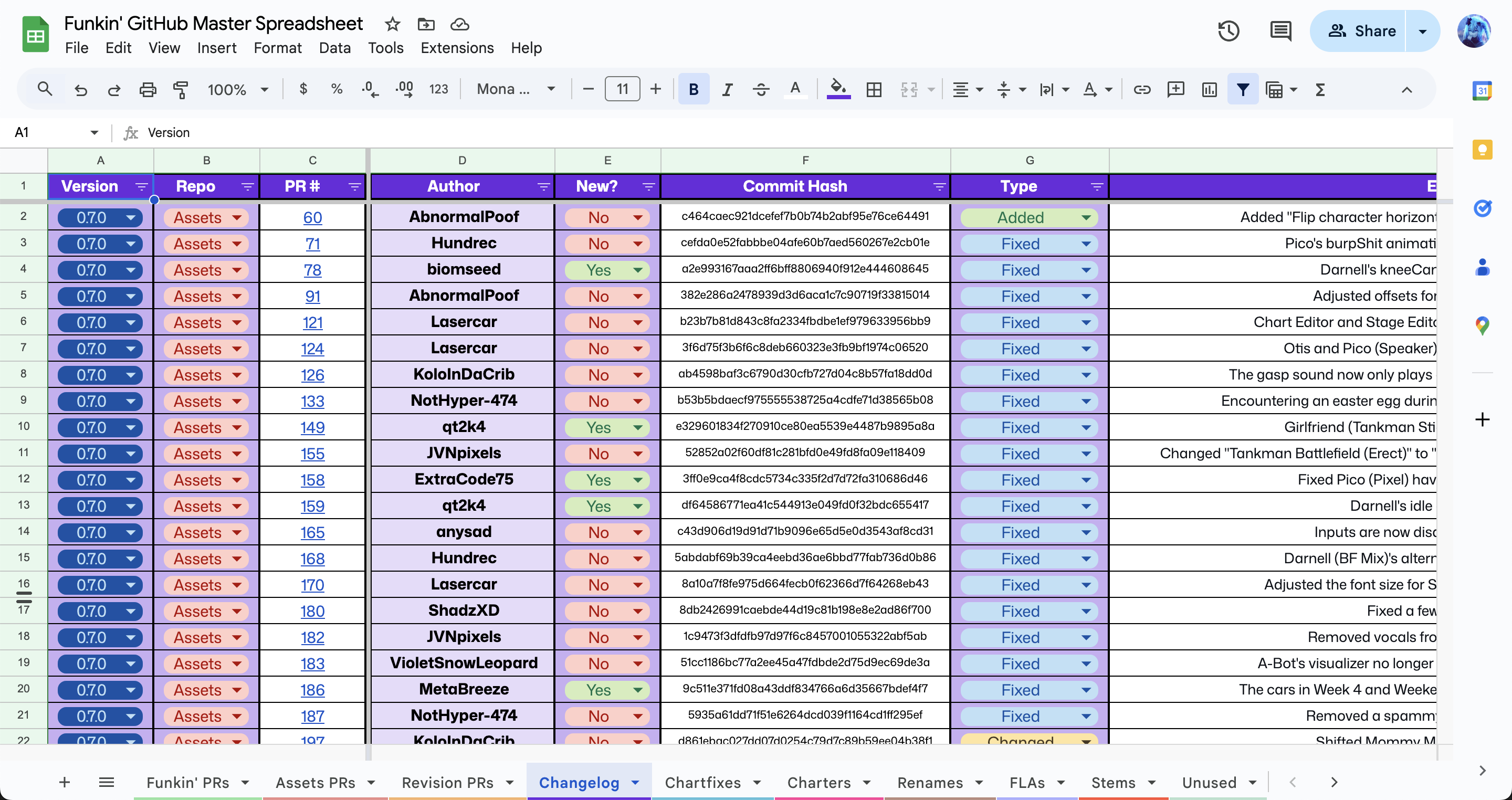This screenshot has height=800, width=1512.
Task: Open the Version column filter
Action: pyautogui.click(x=141, y=187)
